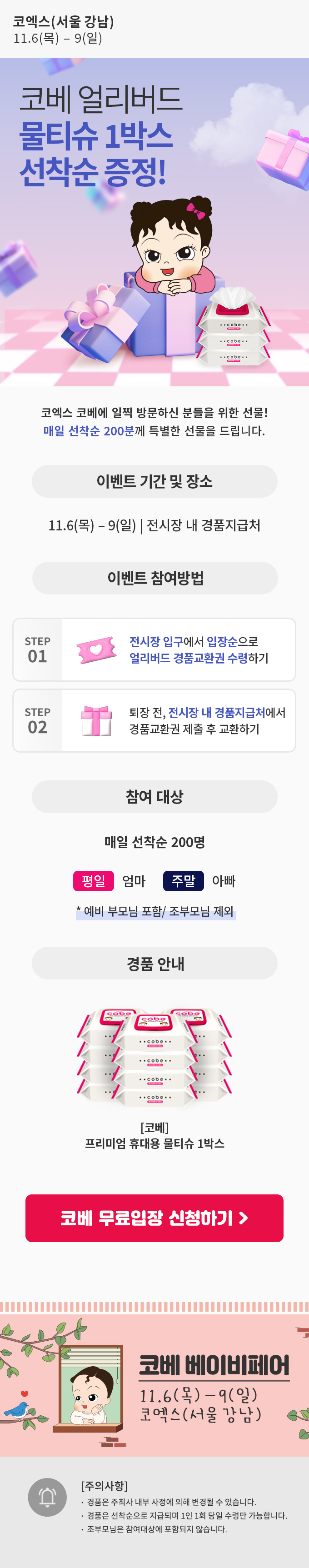Viewport: 309px width, 1568px height.
Task: Click the pink ticket icon in Step 01
Action: tap(97, 649)
